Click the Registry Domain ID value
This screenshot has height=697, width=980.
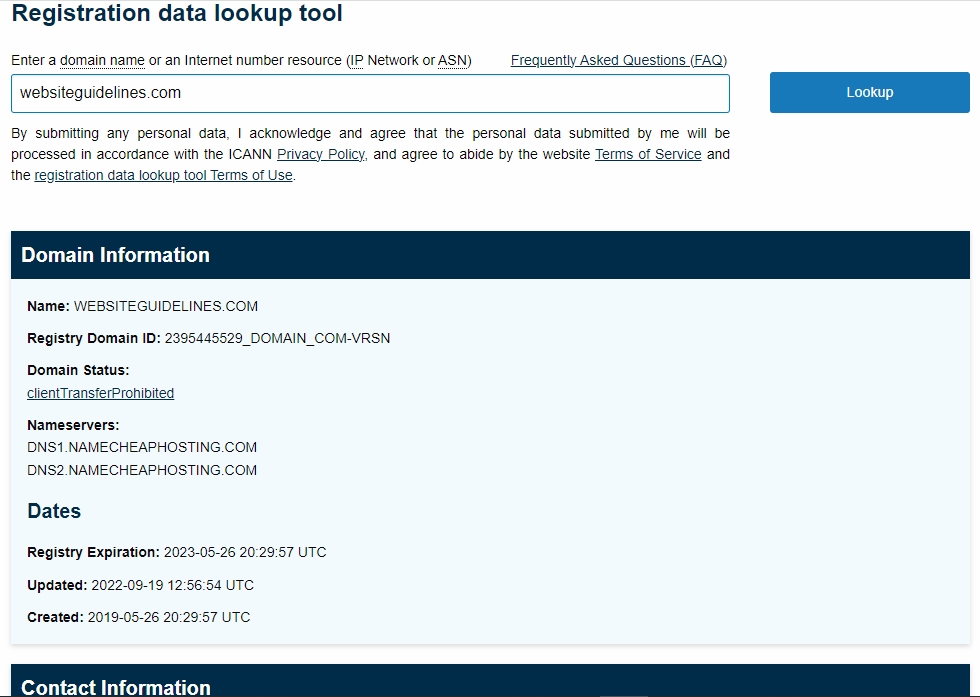point(277,338)
